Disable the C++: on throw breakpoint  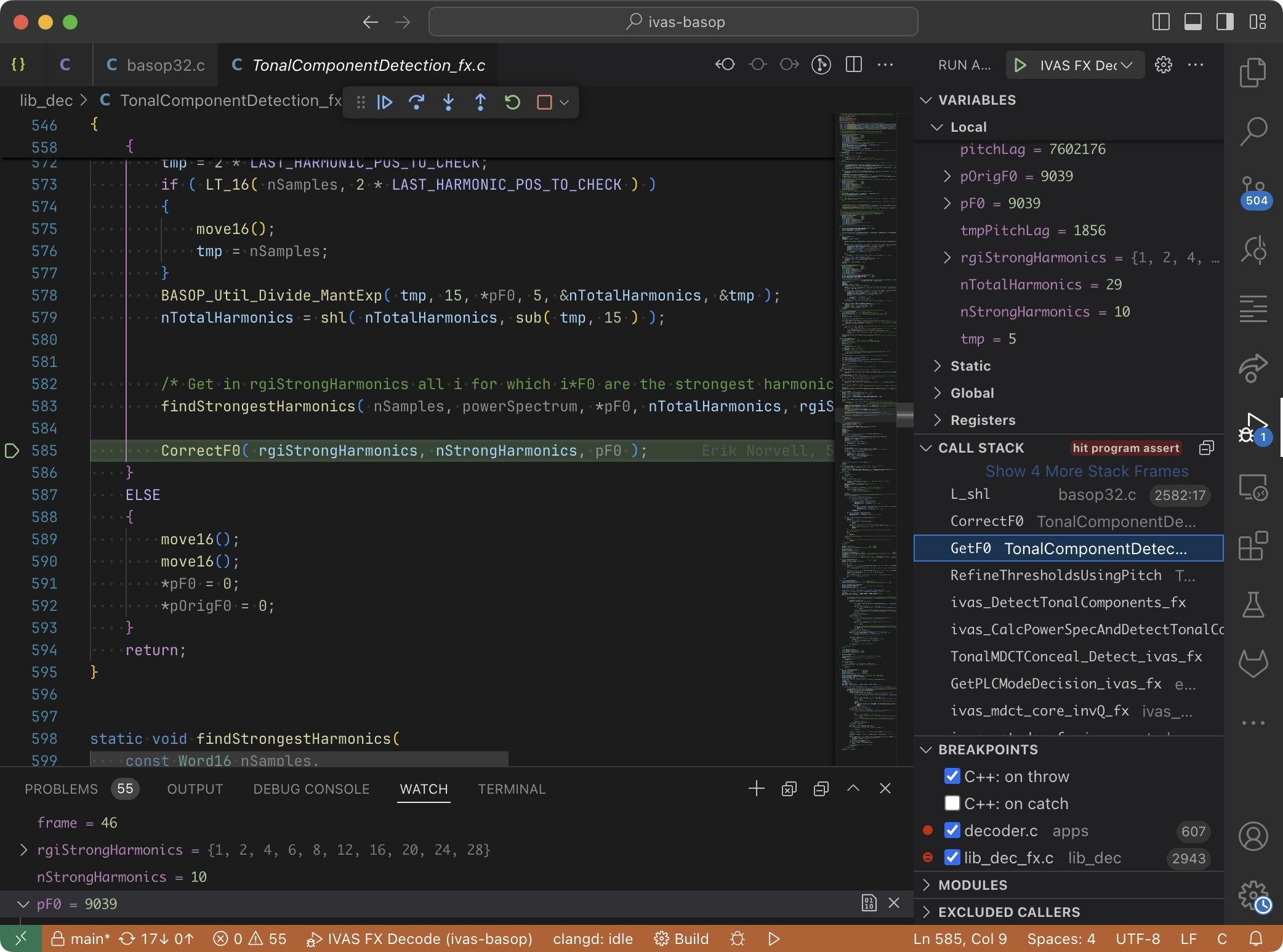coord(952,776)
